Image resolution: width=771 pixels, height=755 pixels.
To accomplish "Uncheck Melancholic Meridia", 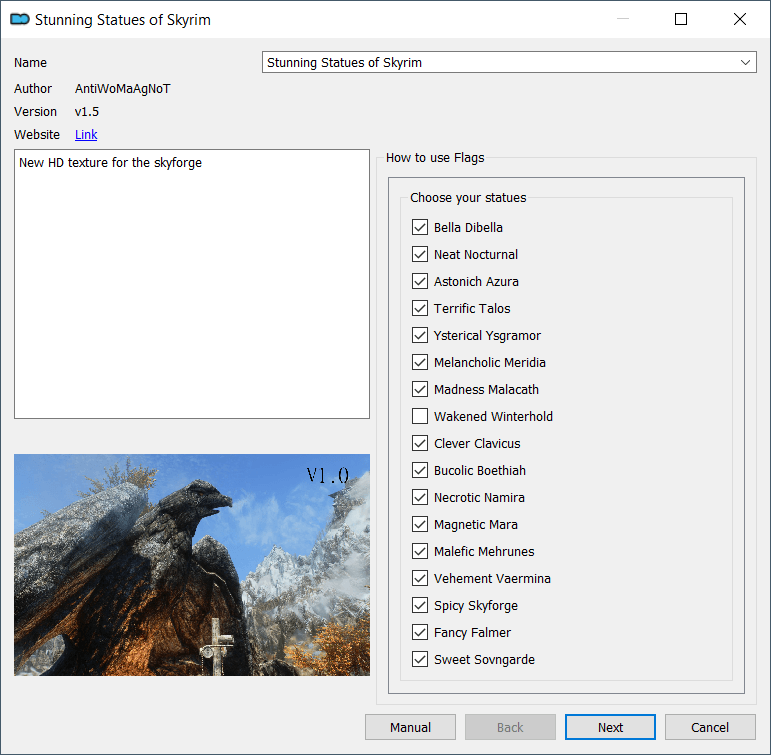I will coord(419,362).
